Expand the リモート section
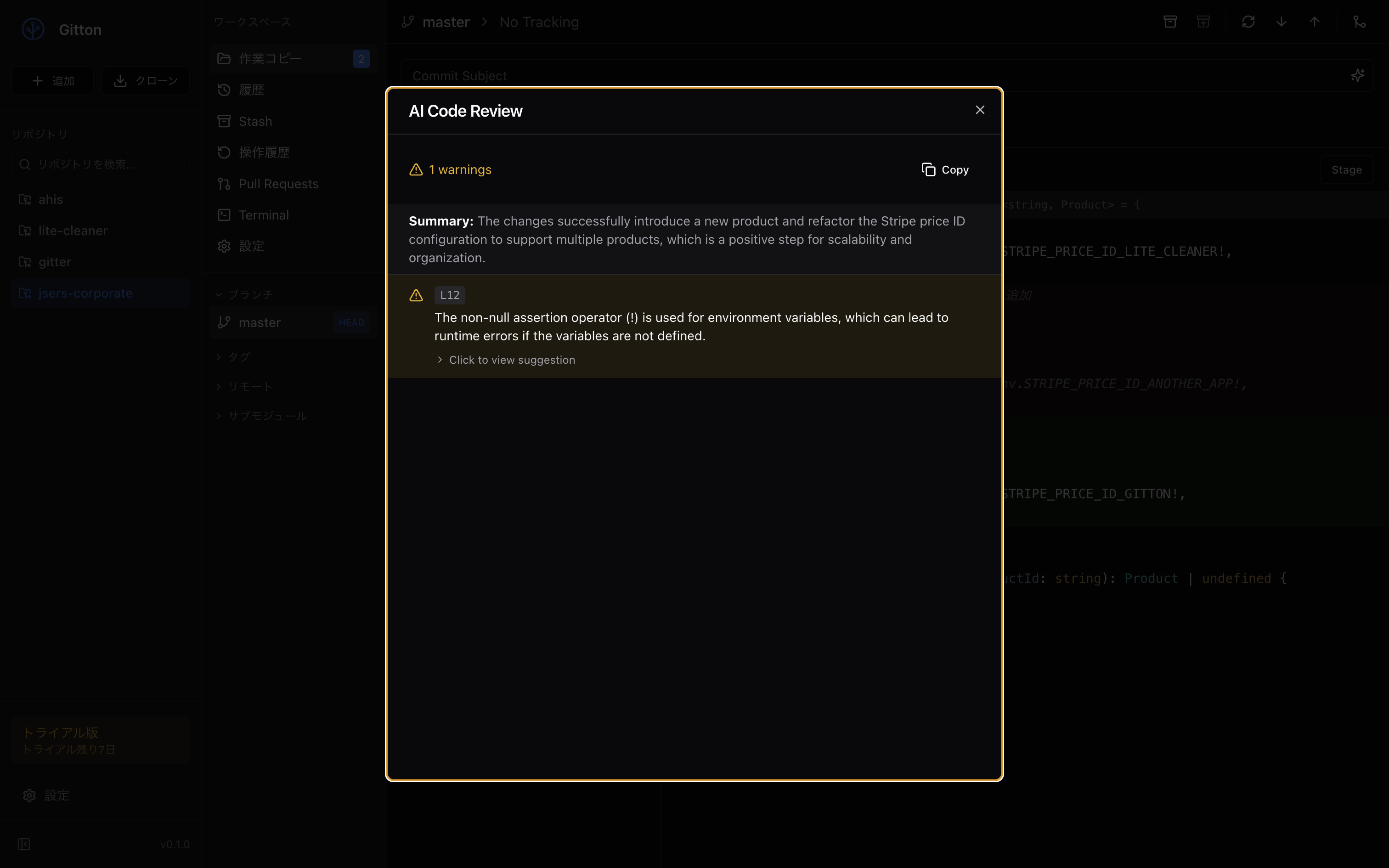This screenshot has width=1389, height=868. tap(249, 386)
